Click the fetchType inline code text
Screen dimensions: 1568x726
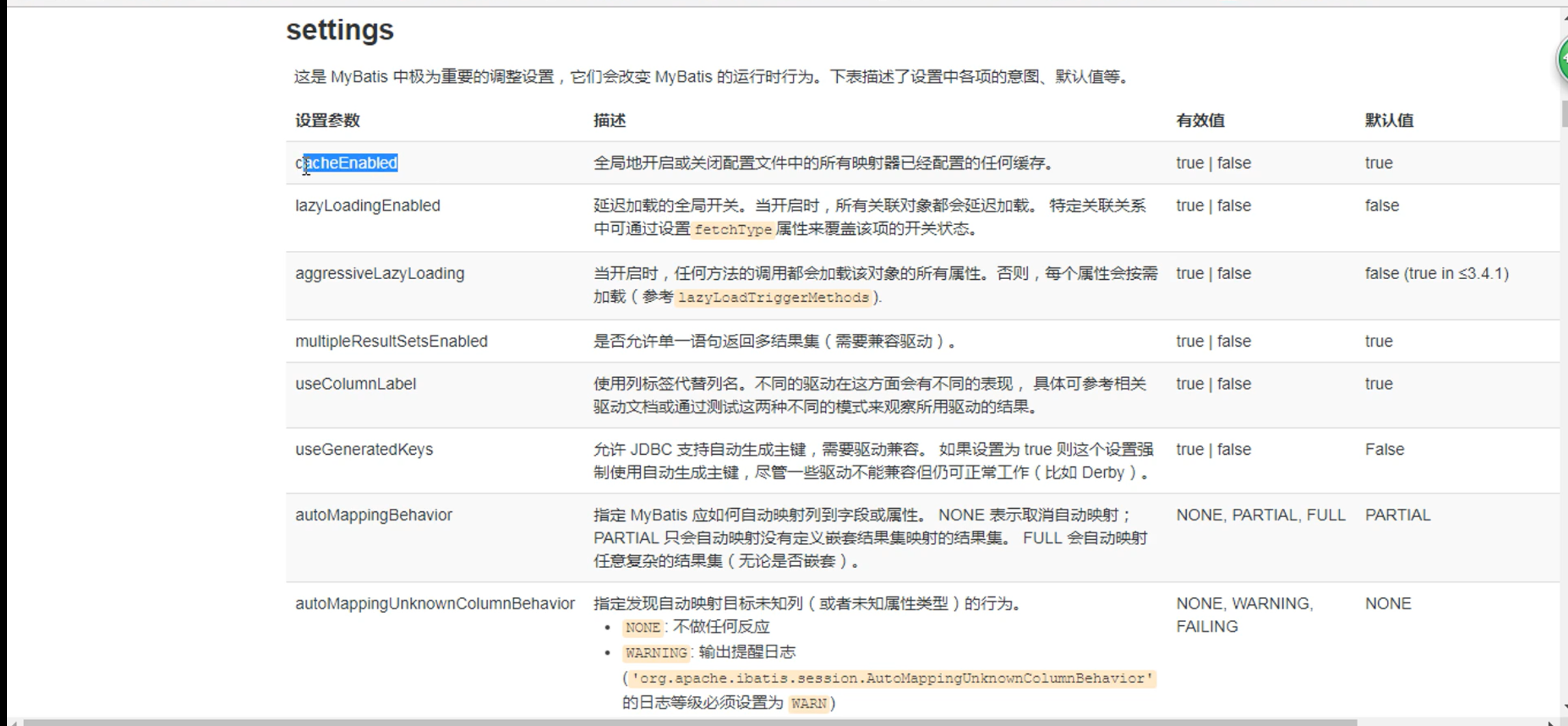(733, 230)
